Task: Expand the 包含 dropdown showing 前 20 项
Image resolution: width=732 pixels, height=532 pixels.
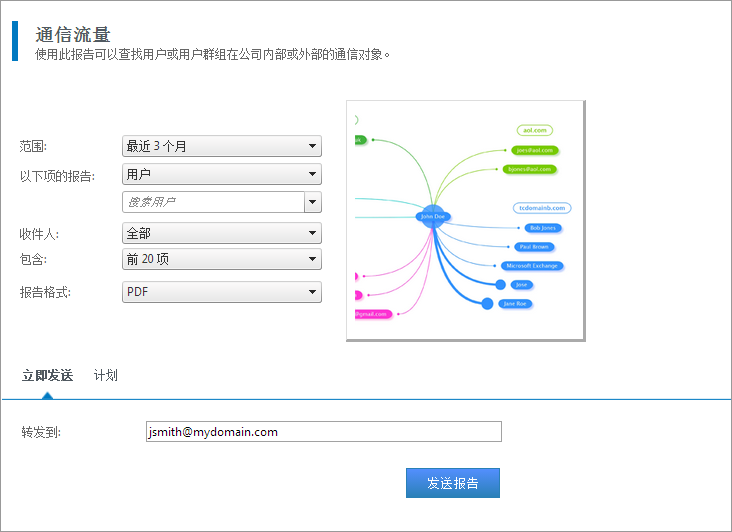Action: click(221, 260)
